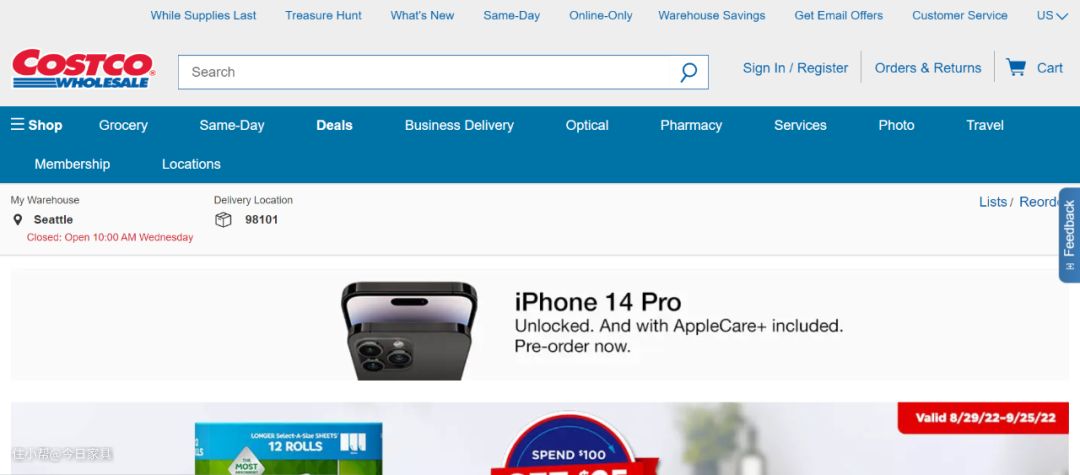Click the delivery box icon
Screen dimensions: 1080x475
[x=223, y=220]
